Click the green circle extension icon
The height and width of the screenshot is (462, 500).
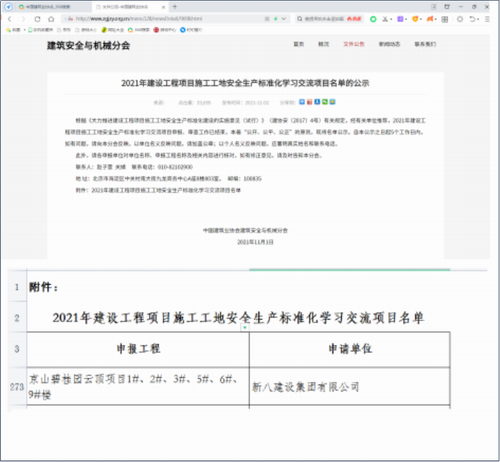pyautogui.click(x=373, y=19)
